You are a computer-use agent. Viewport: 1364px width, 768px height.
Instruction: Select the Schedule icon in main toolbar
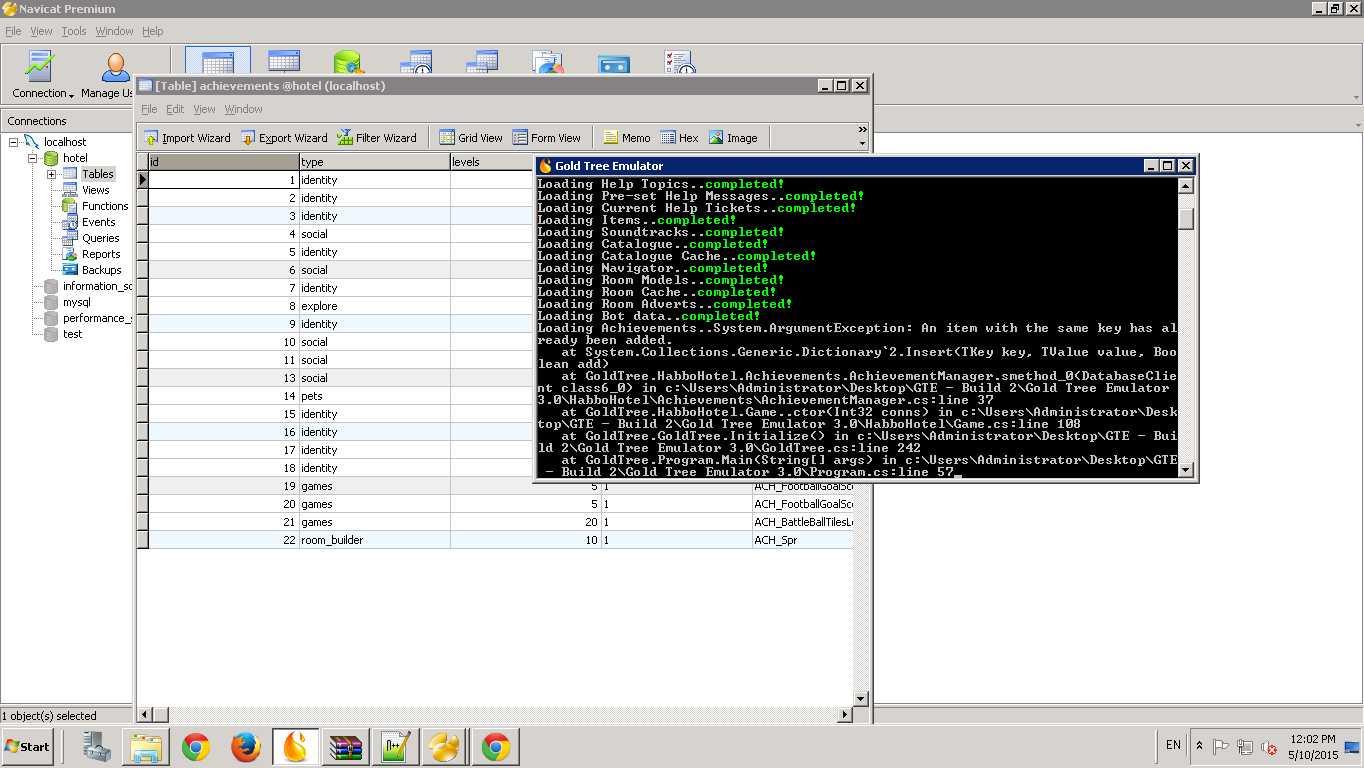pyautogui.click(x=680, y=62)
